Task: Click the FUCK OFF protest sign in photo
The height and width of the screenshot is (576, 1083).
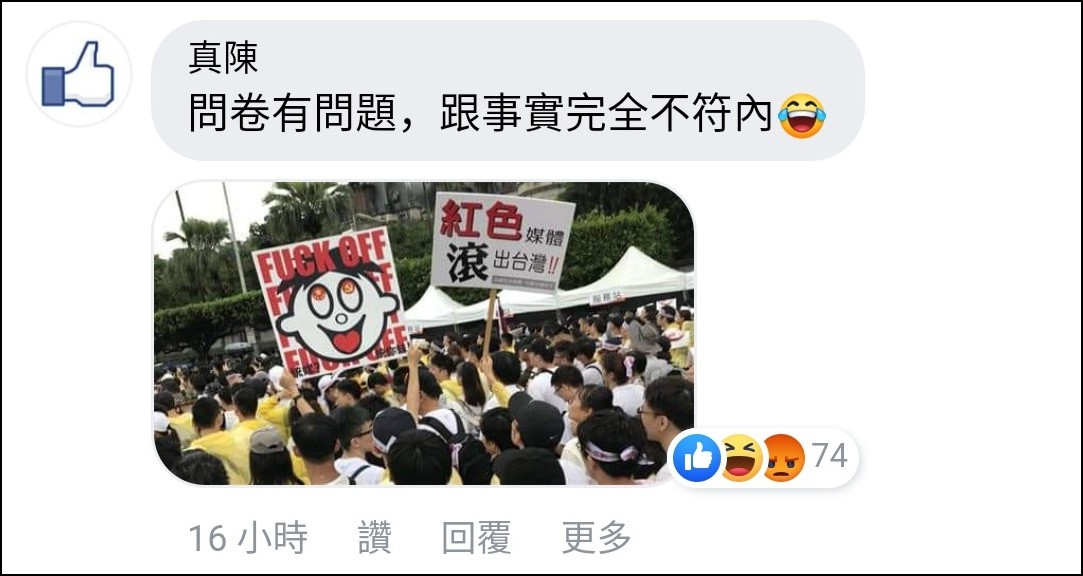Action: pyautogui.click(x=331, y=303)
